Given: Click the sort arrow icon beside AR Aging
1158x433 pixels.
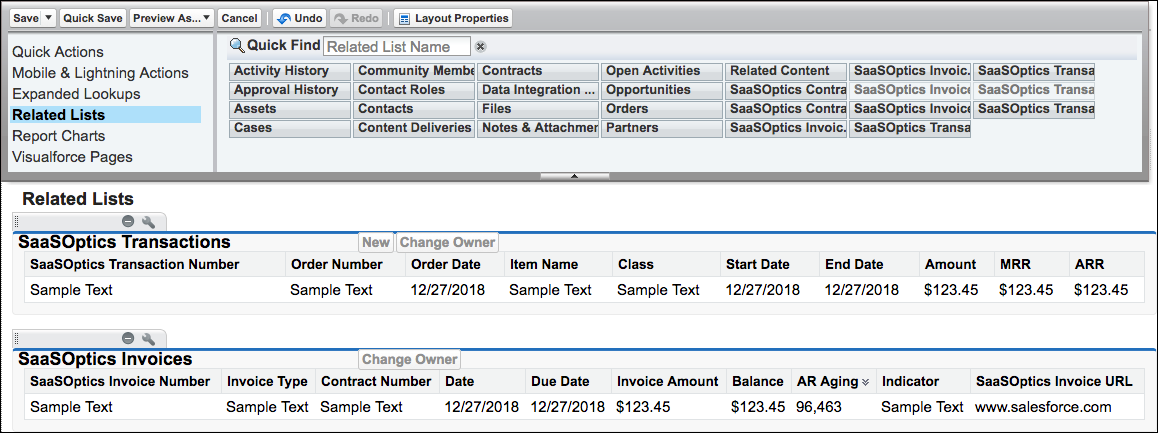Looking at the screenshot, I should (865, 382).
